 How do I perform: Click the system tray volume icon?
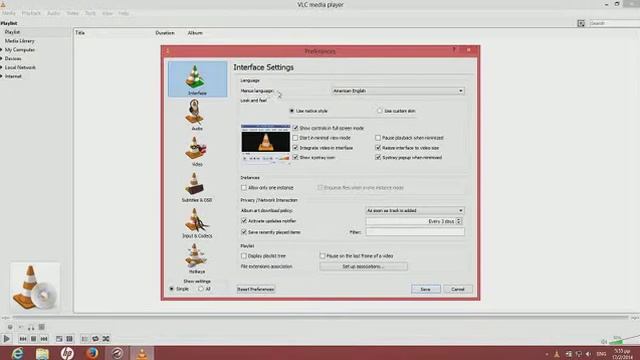tap(588, 354)
